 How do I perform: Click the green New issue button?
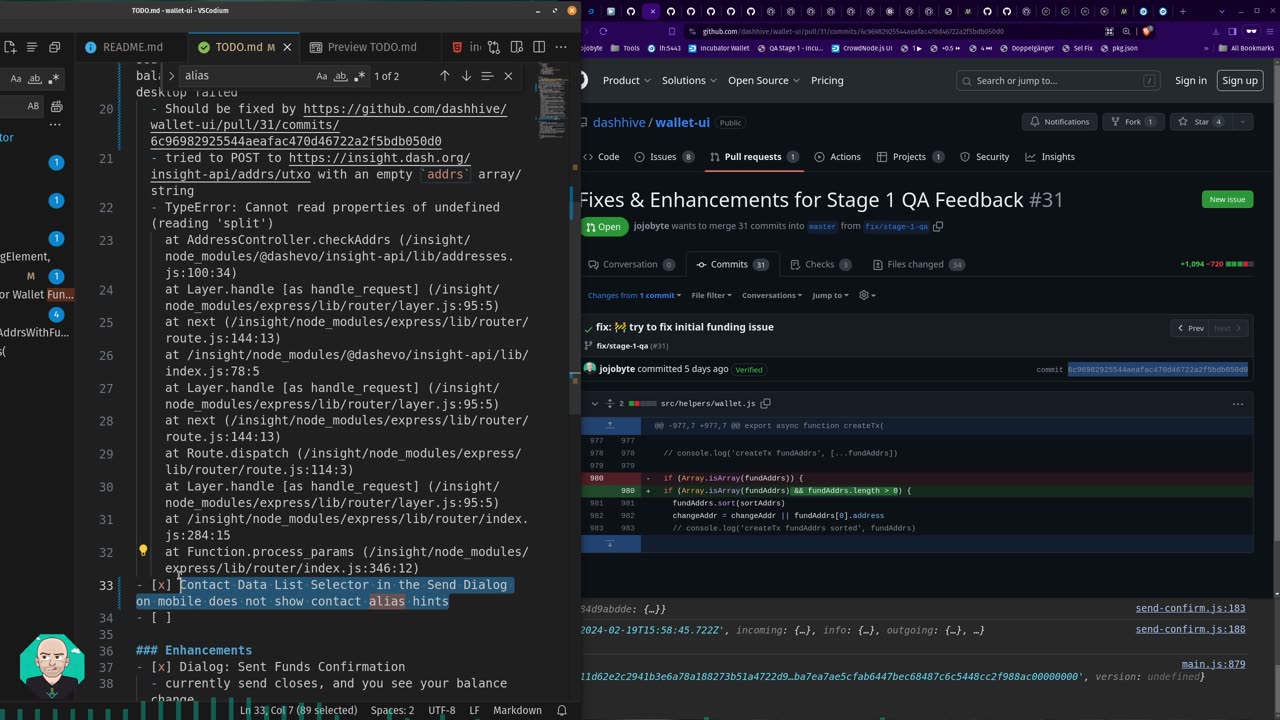pos(1227,199)
